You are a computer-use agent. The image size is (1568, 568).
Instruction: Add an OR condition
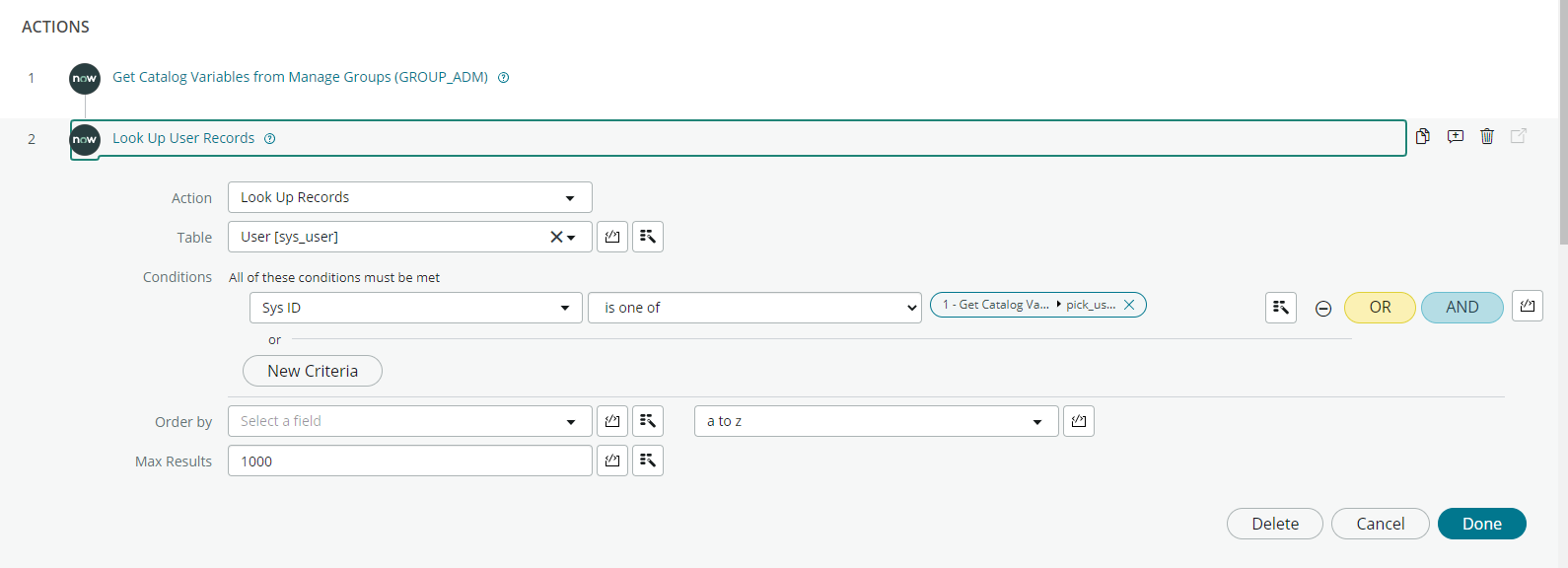pyautogui.click(x=1380, y=308)
